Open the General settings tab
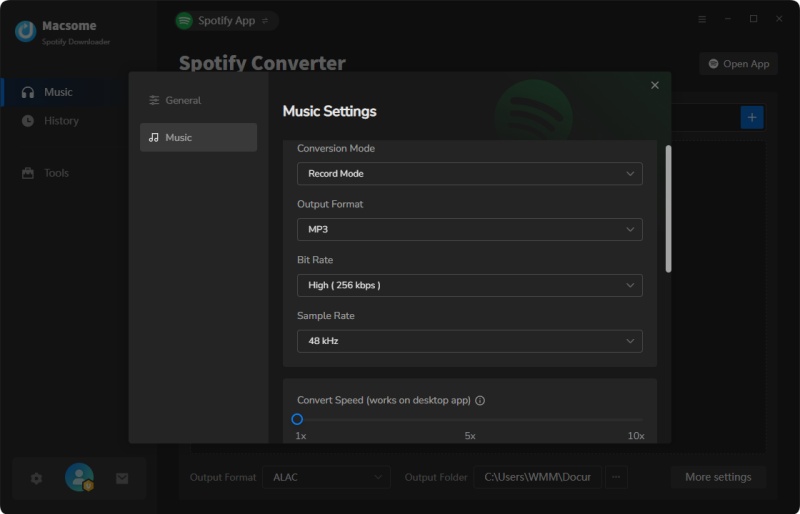Viewport: 800px width, 514px height. pyautogui.click(x=198, y=100)
